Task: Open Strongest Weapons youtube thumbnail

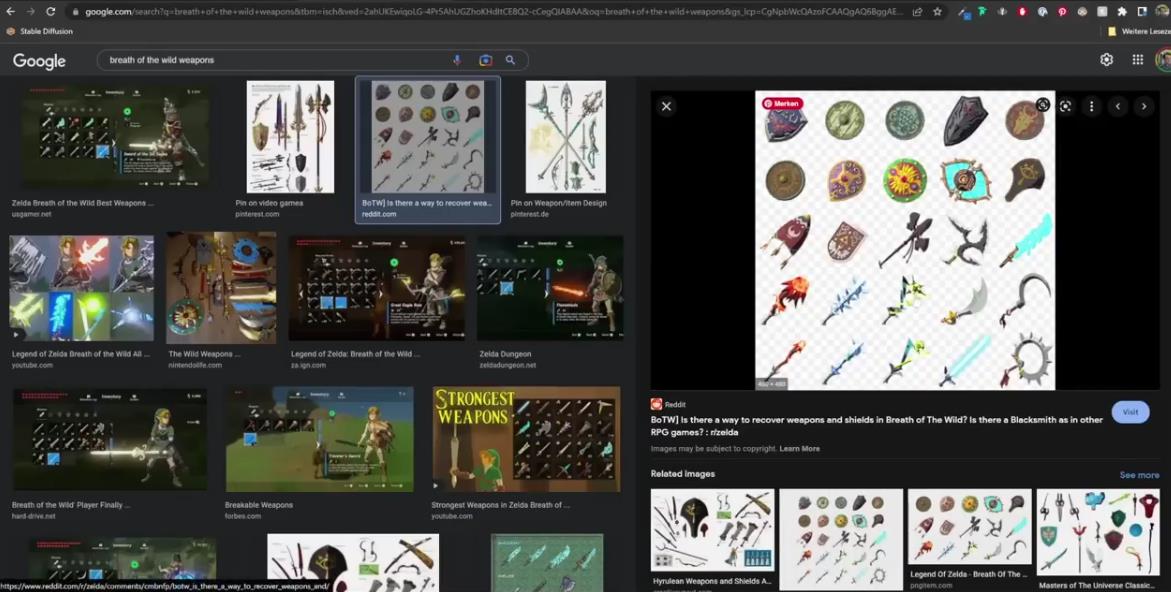Action: (x=527, y=440)
